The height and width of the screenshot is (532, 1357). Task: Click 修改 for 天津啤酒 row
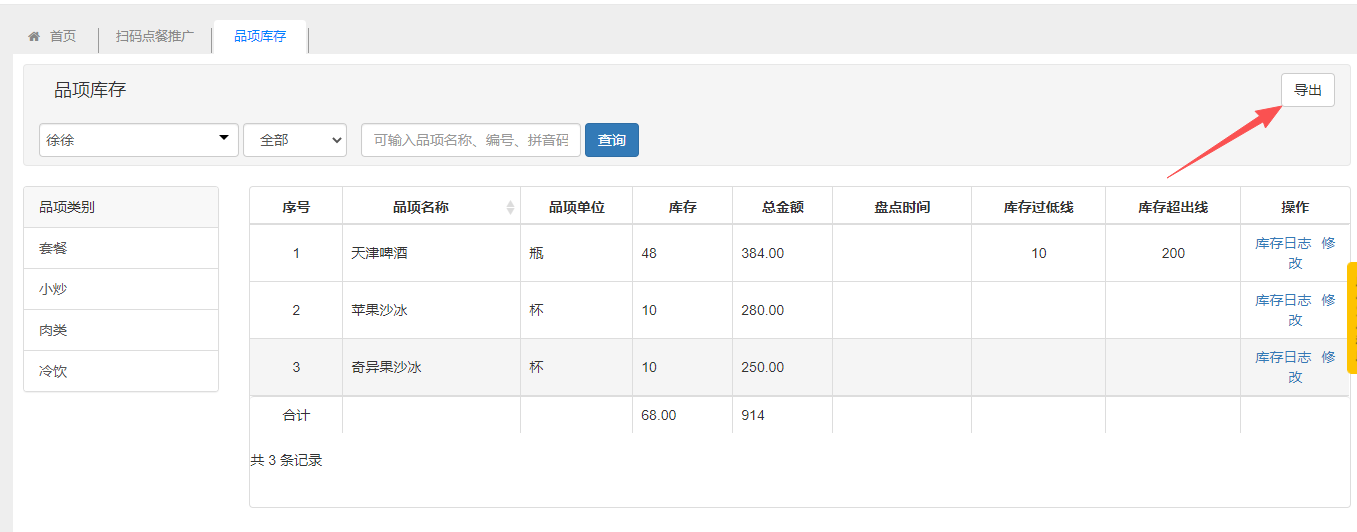pos(1328,243)
